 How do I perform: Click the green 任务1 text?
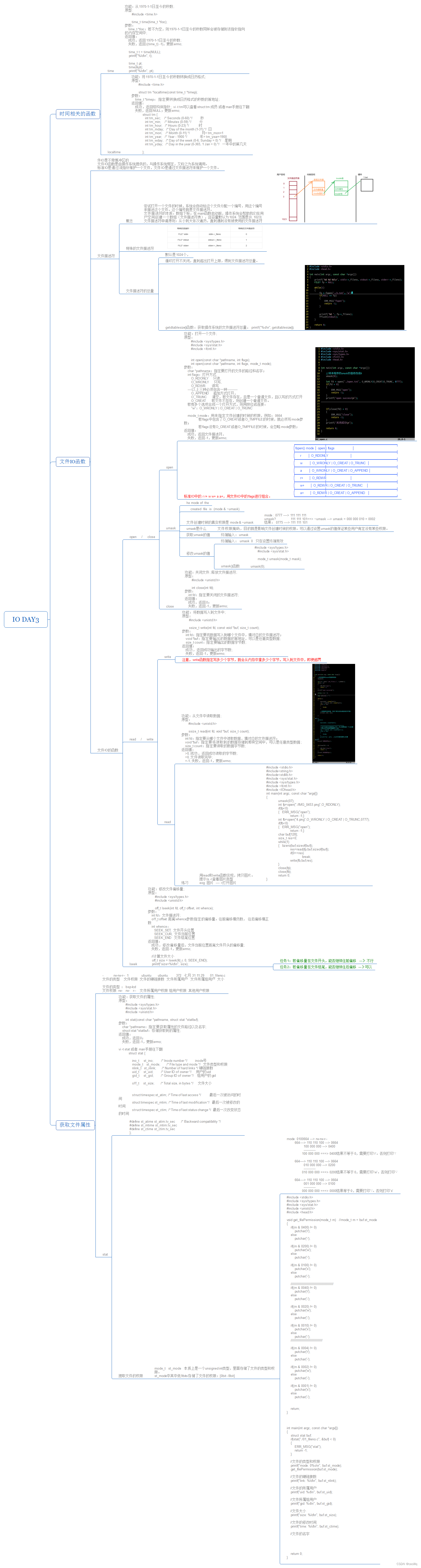(x=327, y=961)
